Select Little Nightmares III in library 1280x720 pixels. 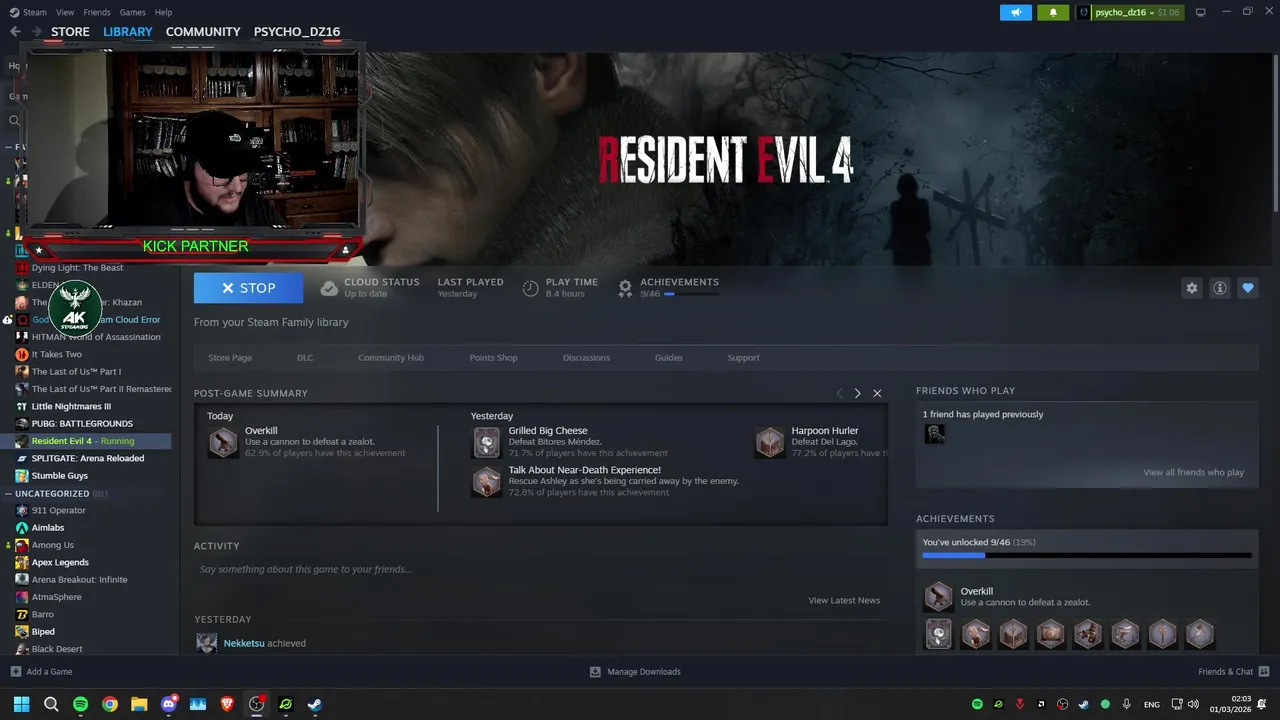[x=71, y=406]
